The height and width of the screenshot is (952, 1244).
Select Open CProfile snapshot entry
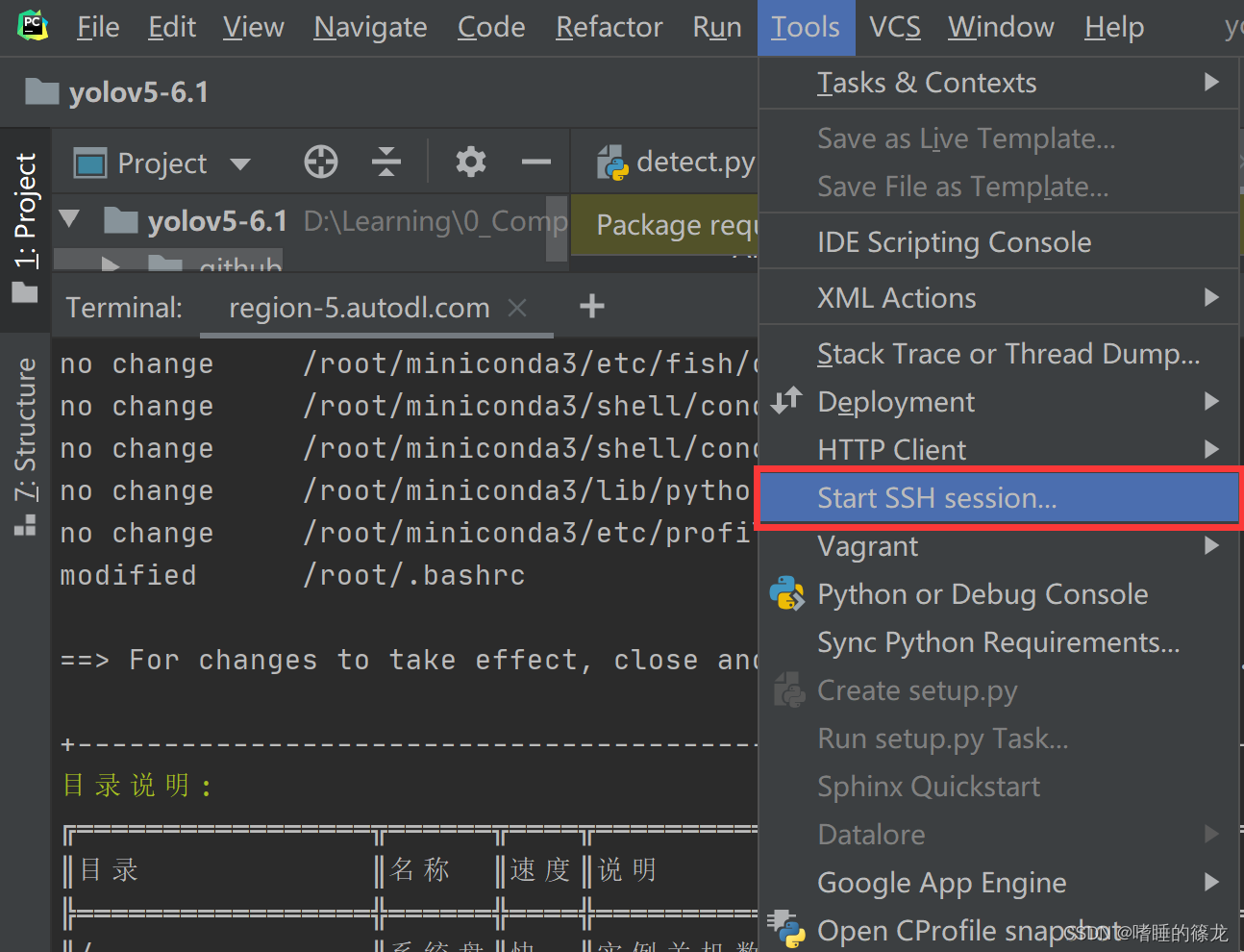click(x=999, y=929)
